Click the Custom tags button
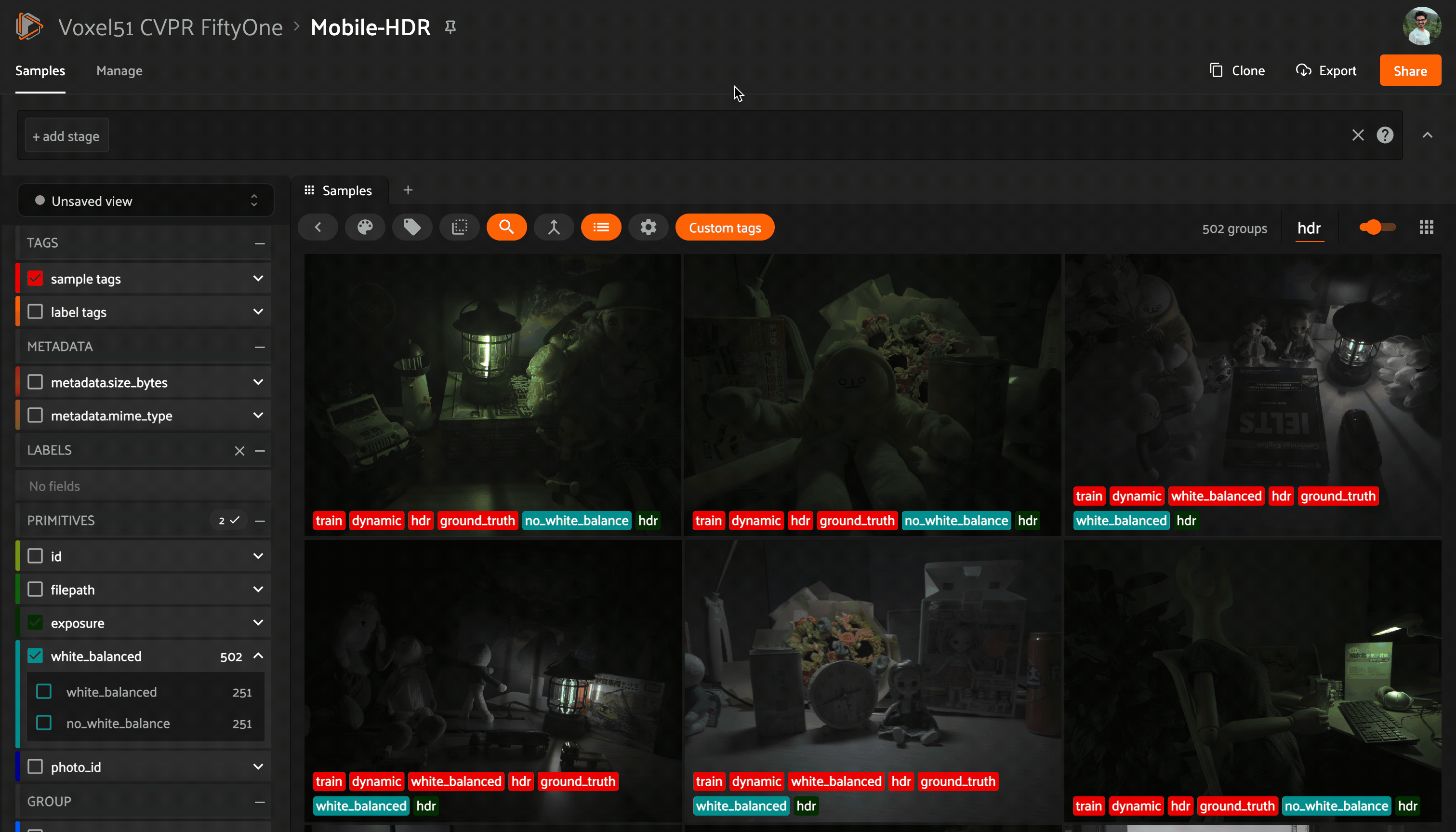 pos(725,228)
